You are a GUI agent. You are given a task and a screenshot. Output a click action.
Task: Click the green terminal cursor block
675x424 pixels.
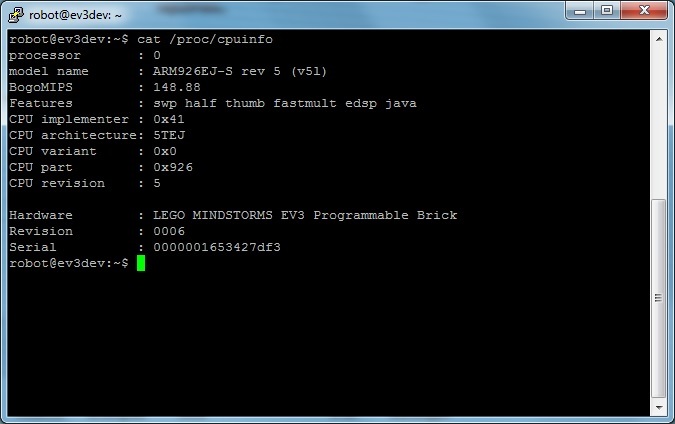141,263
